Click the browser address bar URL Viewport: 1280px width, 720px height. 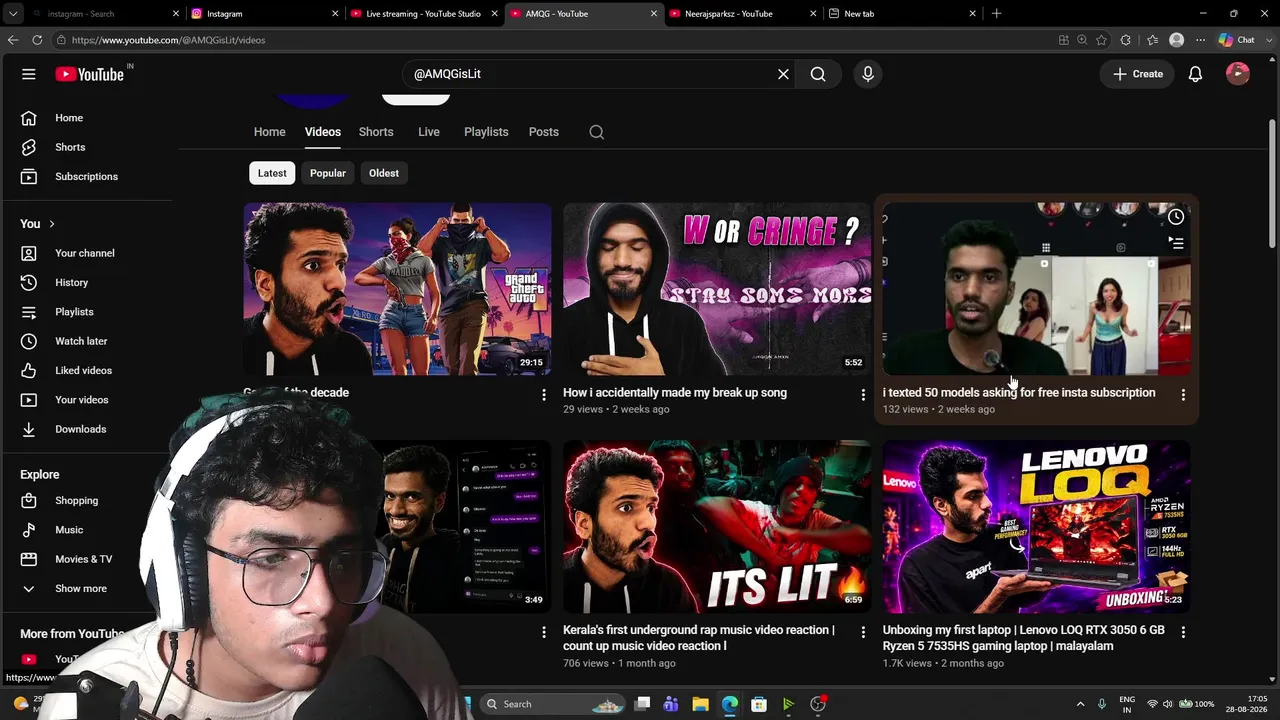pos(168,40)
